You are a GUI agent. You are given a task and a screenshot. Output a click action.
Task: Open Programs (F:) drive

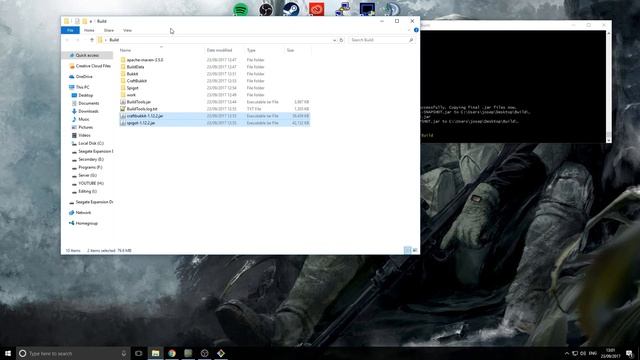tap(90, 167)
